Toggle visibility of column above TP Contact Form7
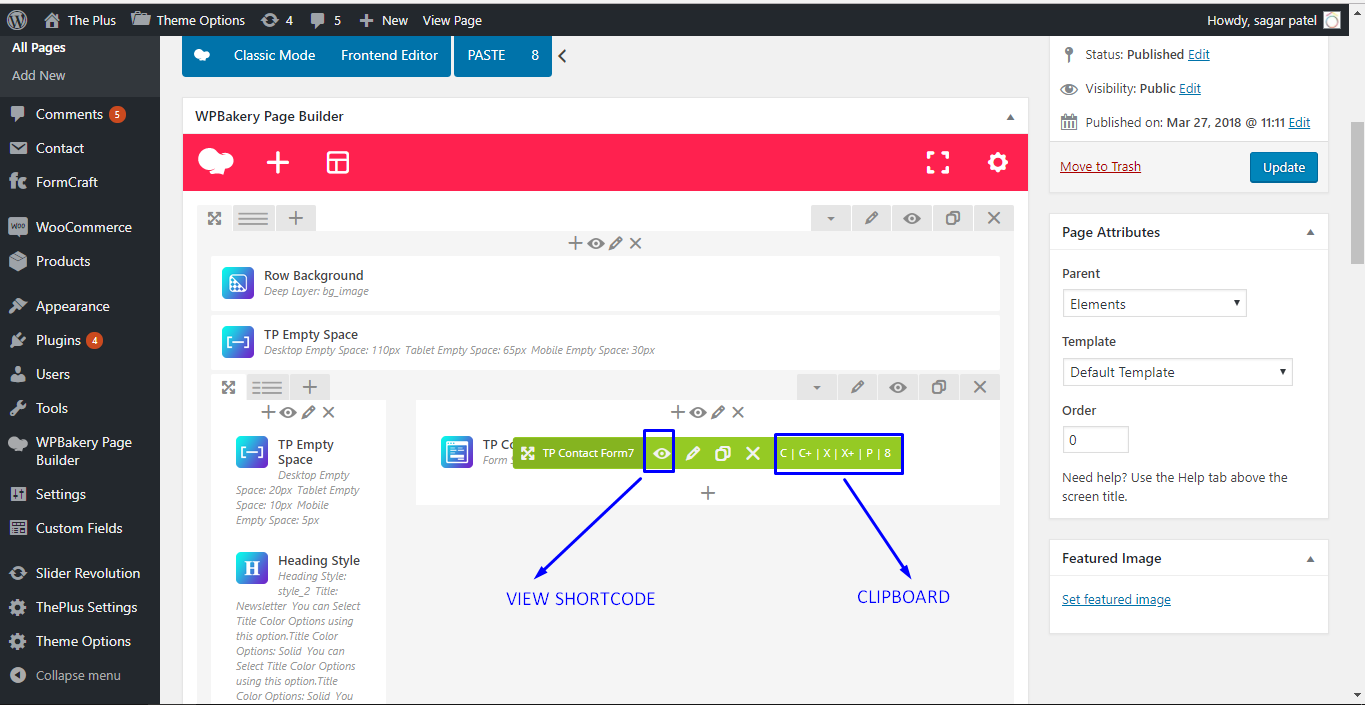This screenshot has height=705, width=1365. click(698, 412)
